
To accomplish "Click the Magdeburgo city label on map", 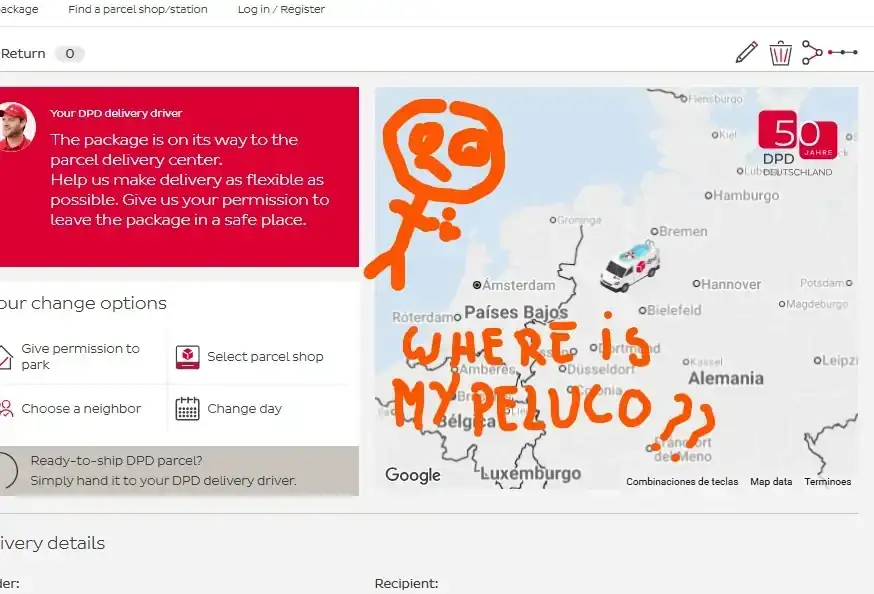I will coord(817,304).
